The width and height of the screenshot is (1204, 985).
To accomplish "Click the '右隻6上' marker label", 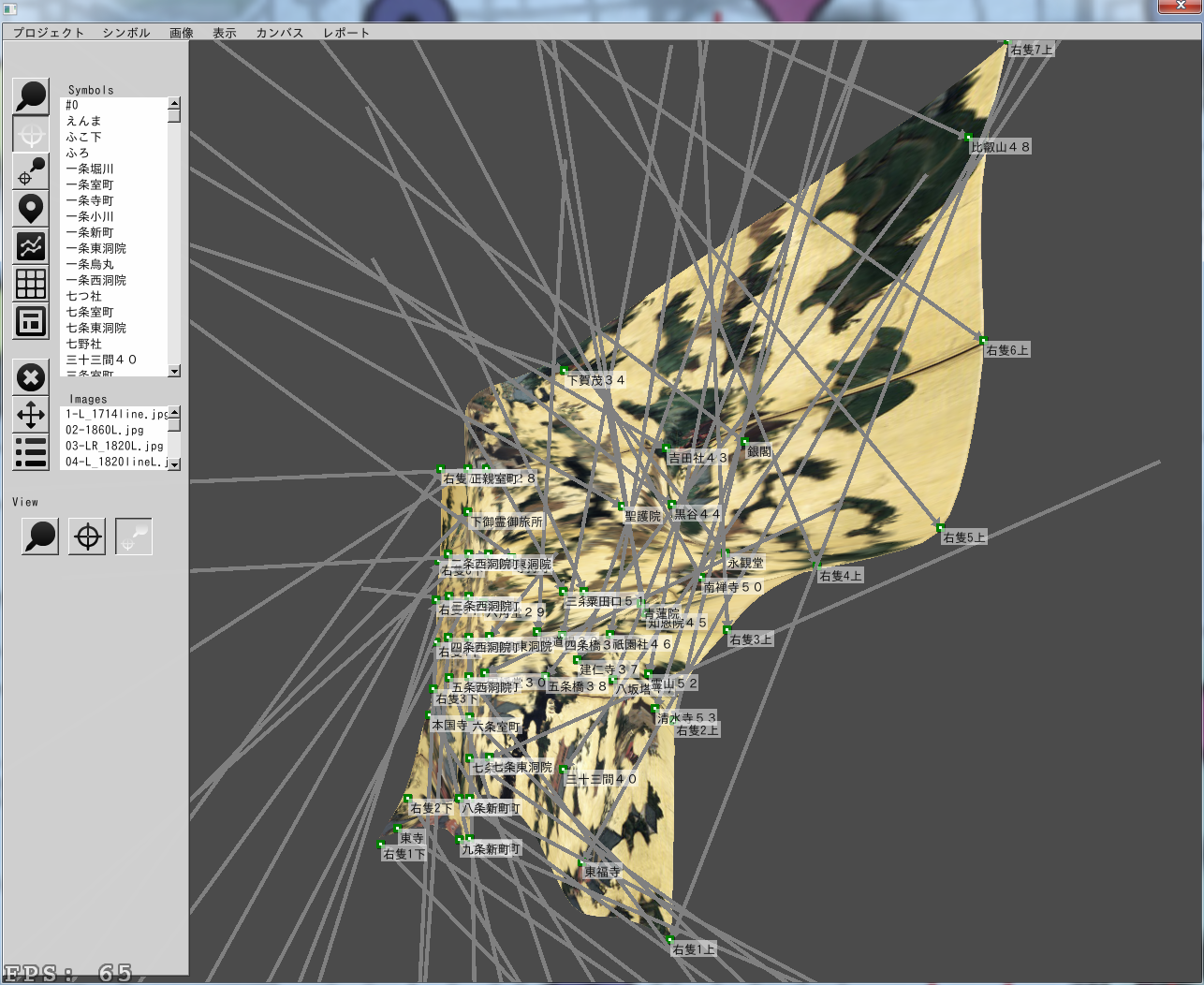I will 1007,350.
